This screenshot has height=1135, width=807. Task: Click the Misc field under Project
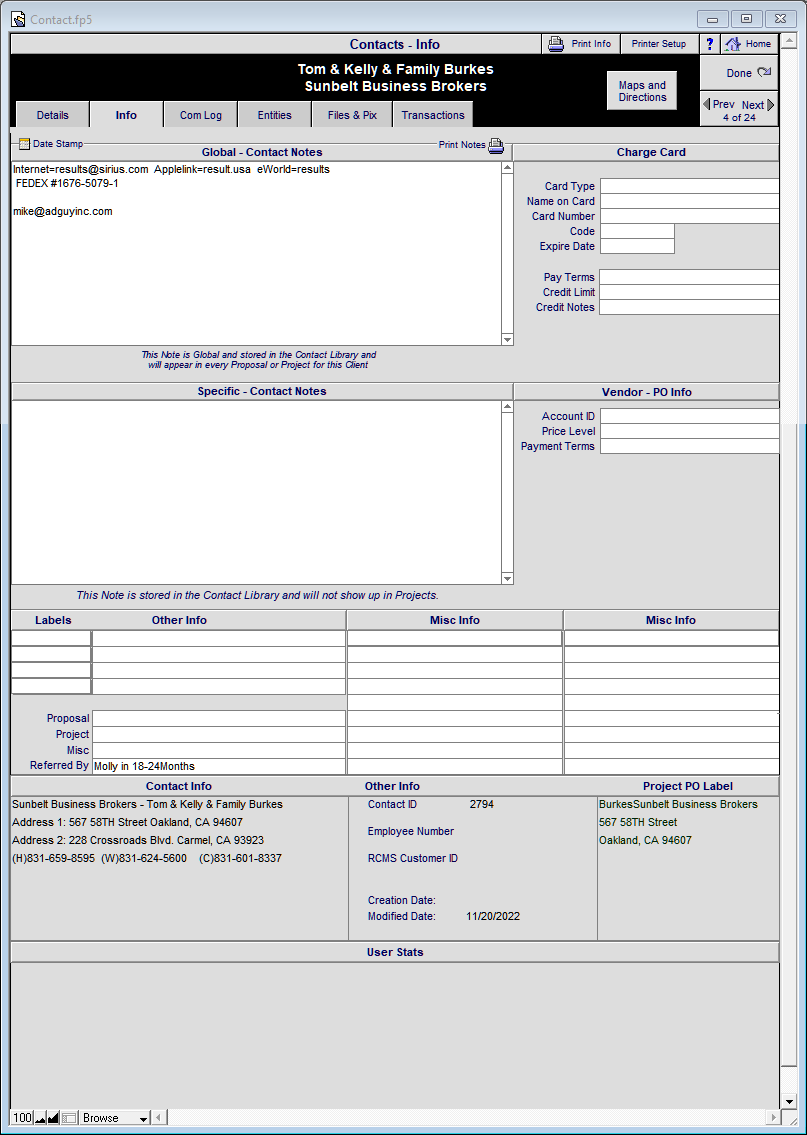(x=219, y=750)
